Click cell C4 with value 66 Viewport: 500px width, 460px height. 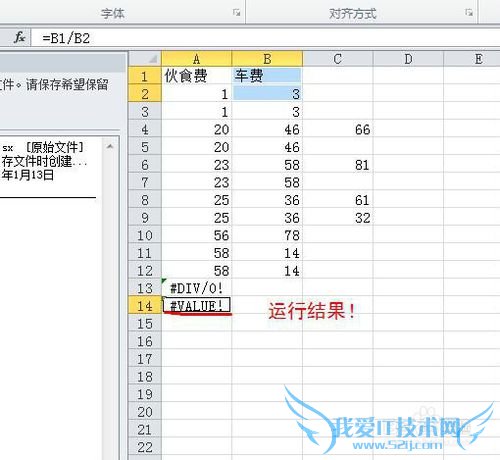[338, 129]
